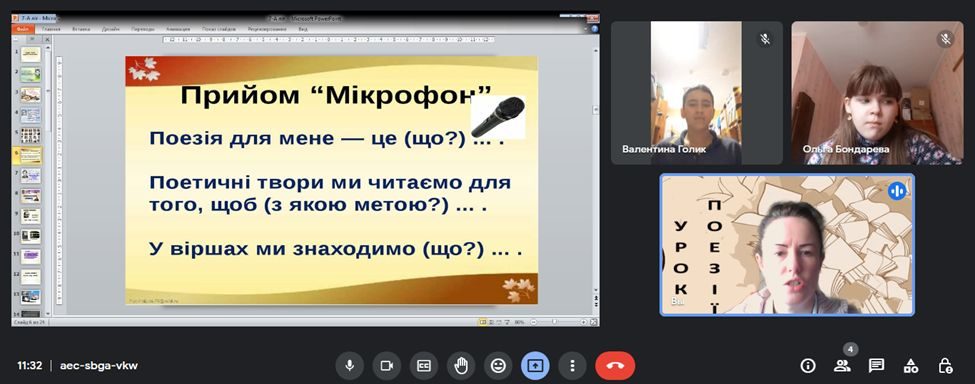
Task: Select Ольга Бондарева's video tile
Action: (x=877, y=93)
